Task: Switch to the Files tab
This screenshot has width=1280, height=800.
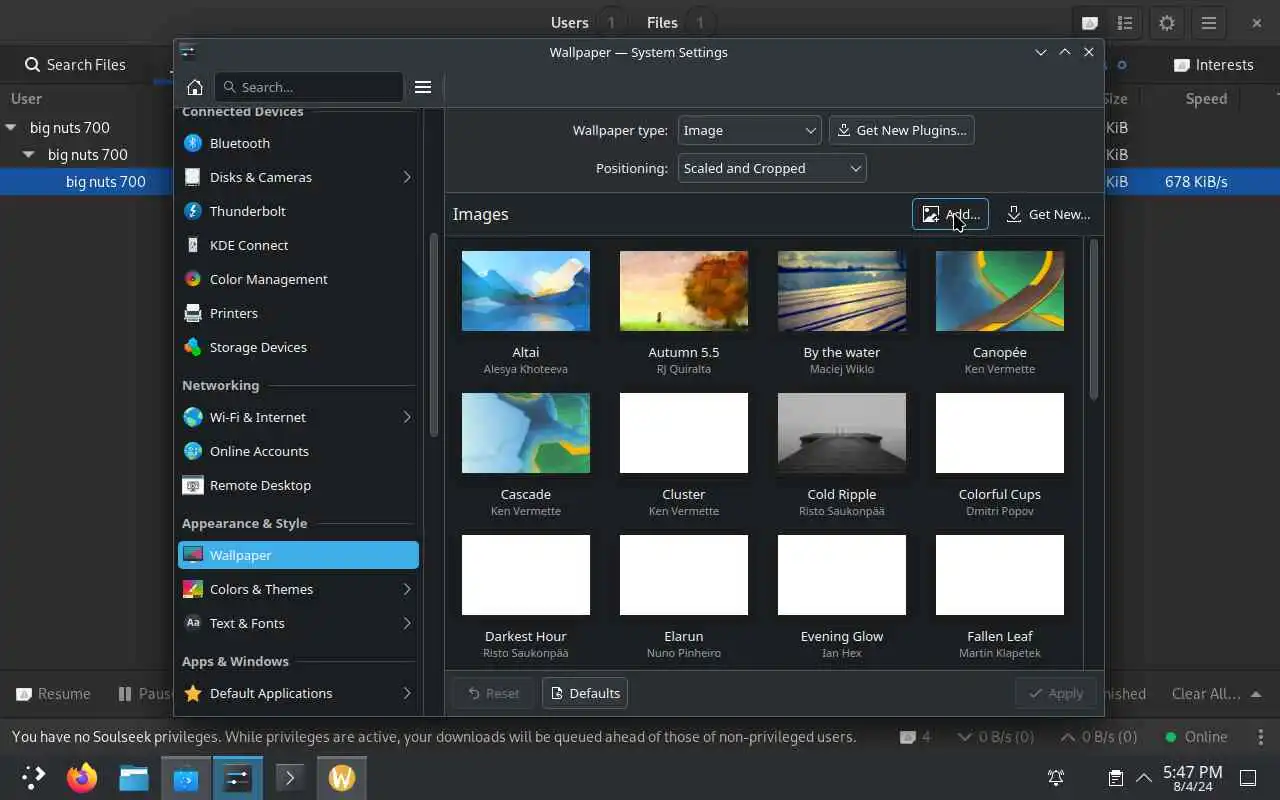Action: tap(680, 22)
